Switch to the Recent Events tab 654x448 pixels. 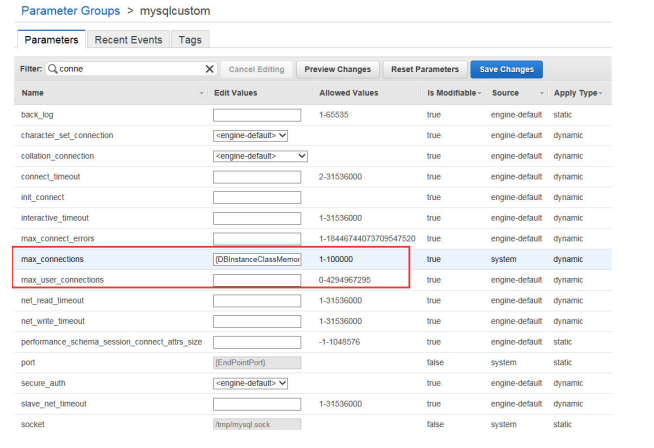[x=128, y=40]
